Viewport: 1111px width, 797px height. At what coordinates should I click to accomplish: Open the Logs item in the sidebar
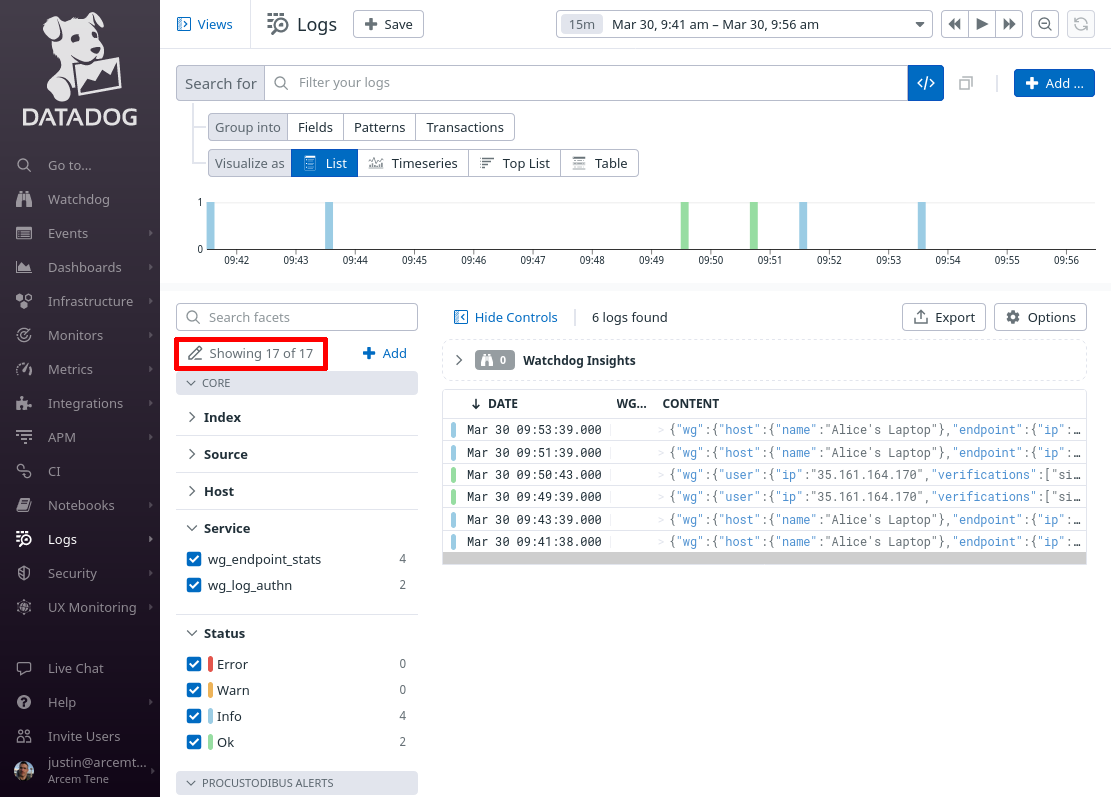80,539
